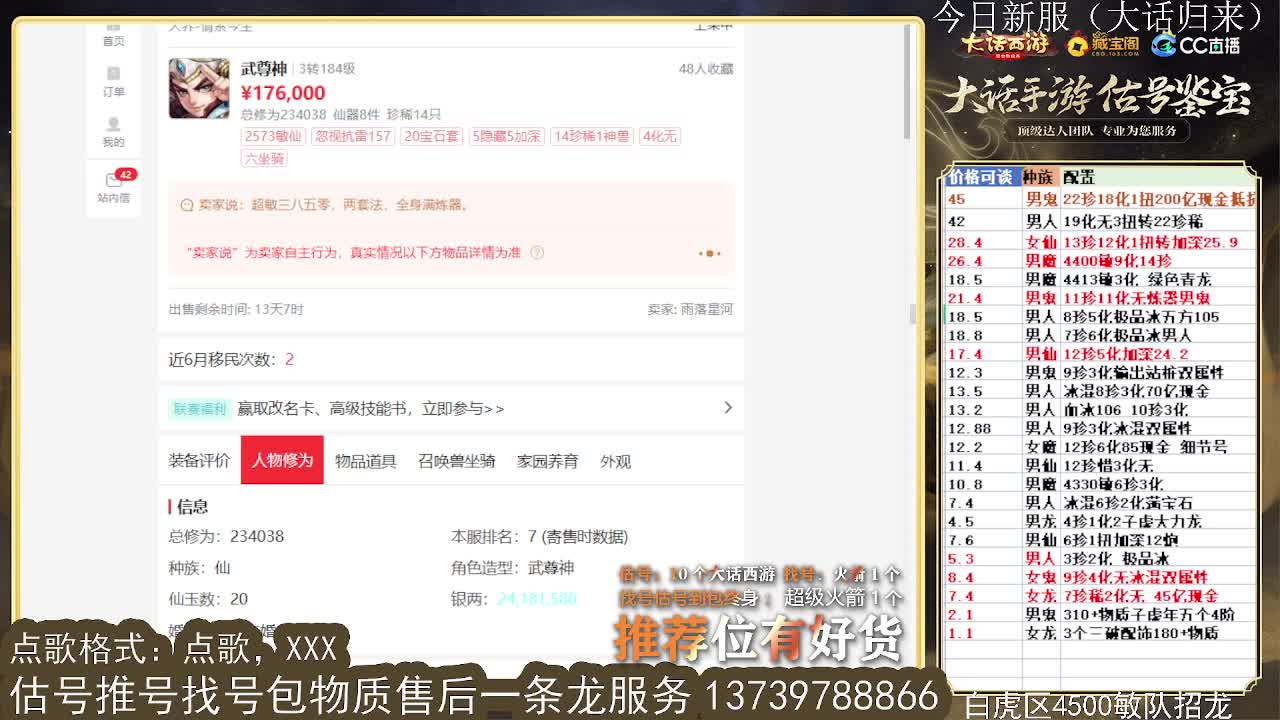Viewport: 1280px width, 720px height.
Task: Click the 4化无 tag
Action: 660,136
